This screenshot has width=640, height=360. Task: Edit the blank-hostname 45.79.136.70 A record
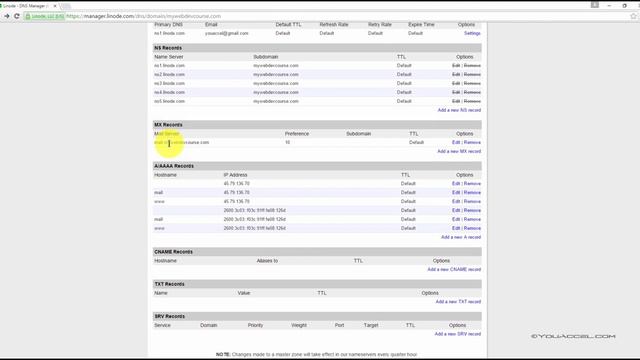pyautogui.click(x=456, y=184)
